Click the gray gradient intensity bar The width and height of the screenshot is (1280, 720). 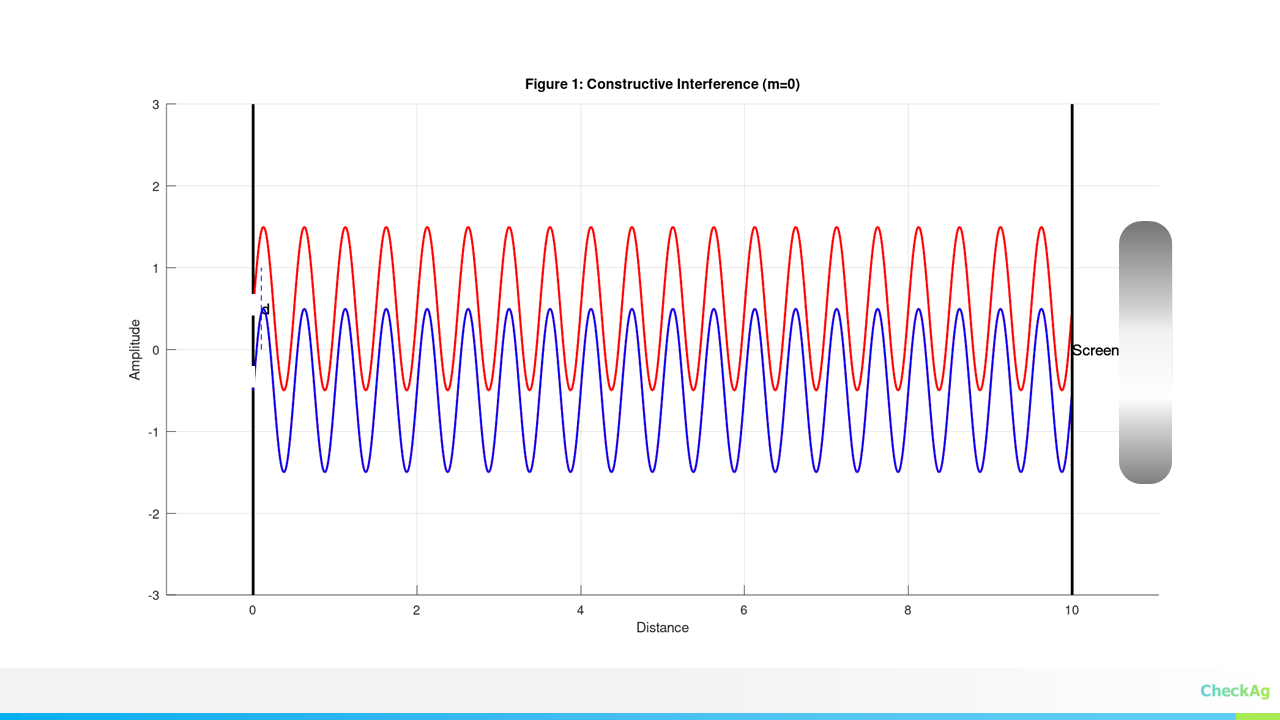coord(1145,352)
